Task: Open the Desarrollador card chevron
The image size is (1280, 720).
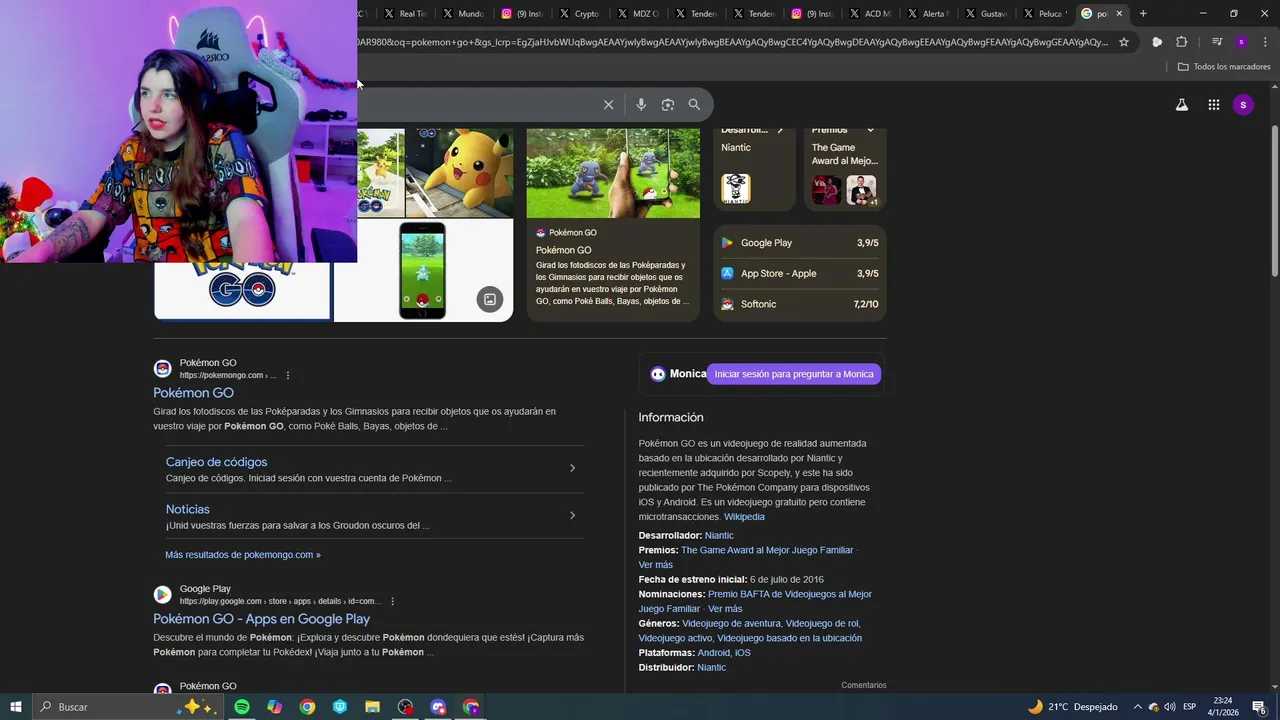Action: coord(780,130)
